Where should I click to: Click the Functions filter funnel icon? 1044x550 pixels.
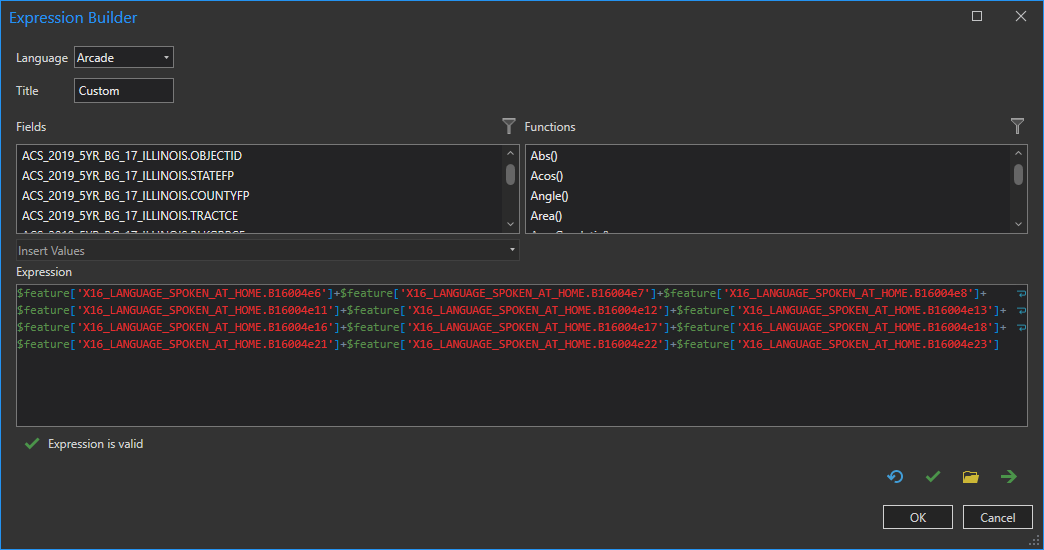pyautogui.click(x=1017, y=126)
